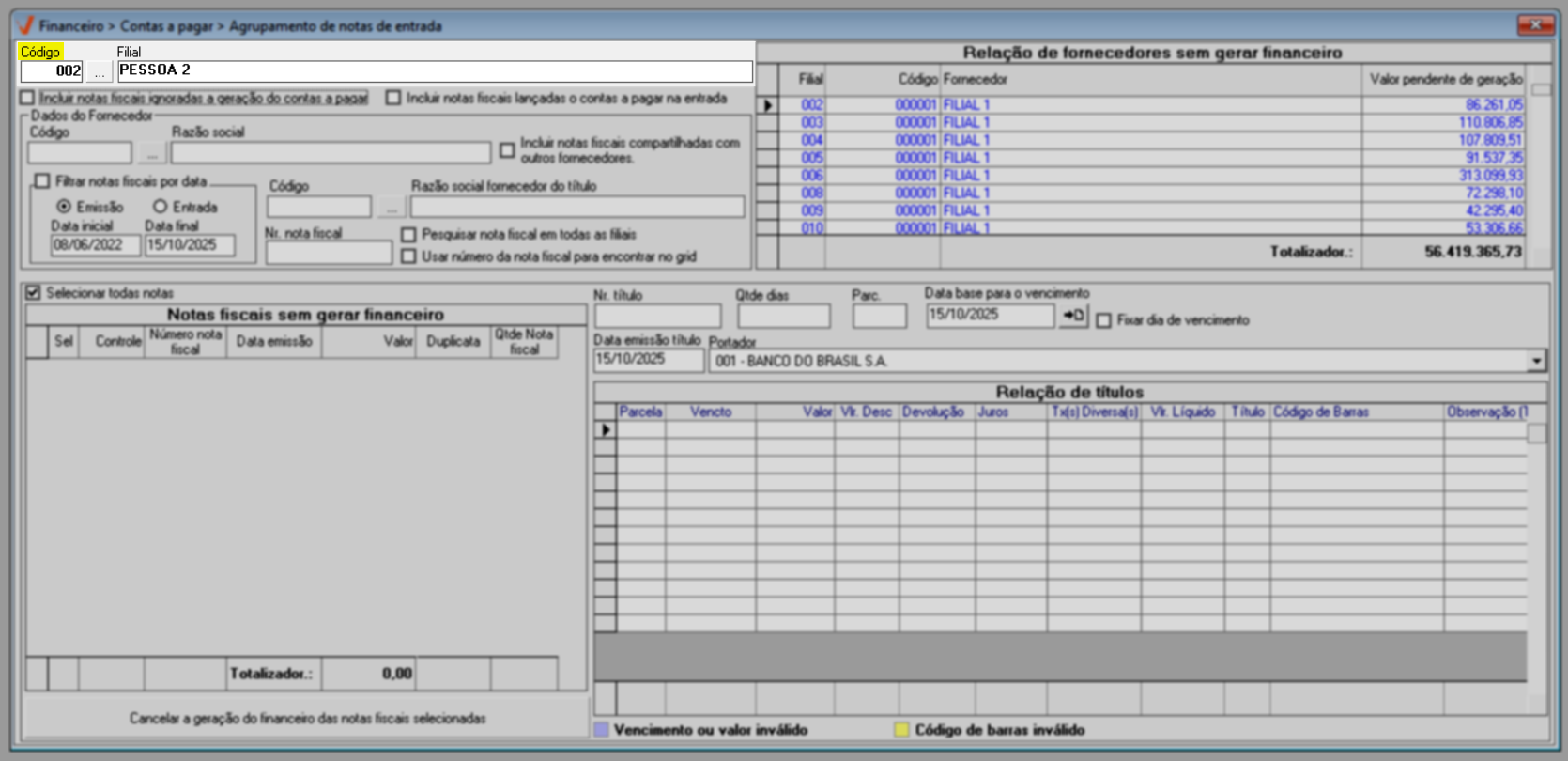Click filial 005 link in suppliers grid
Image resolution: width=1568 pixels, height=761 pixels.
(811, 158)
